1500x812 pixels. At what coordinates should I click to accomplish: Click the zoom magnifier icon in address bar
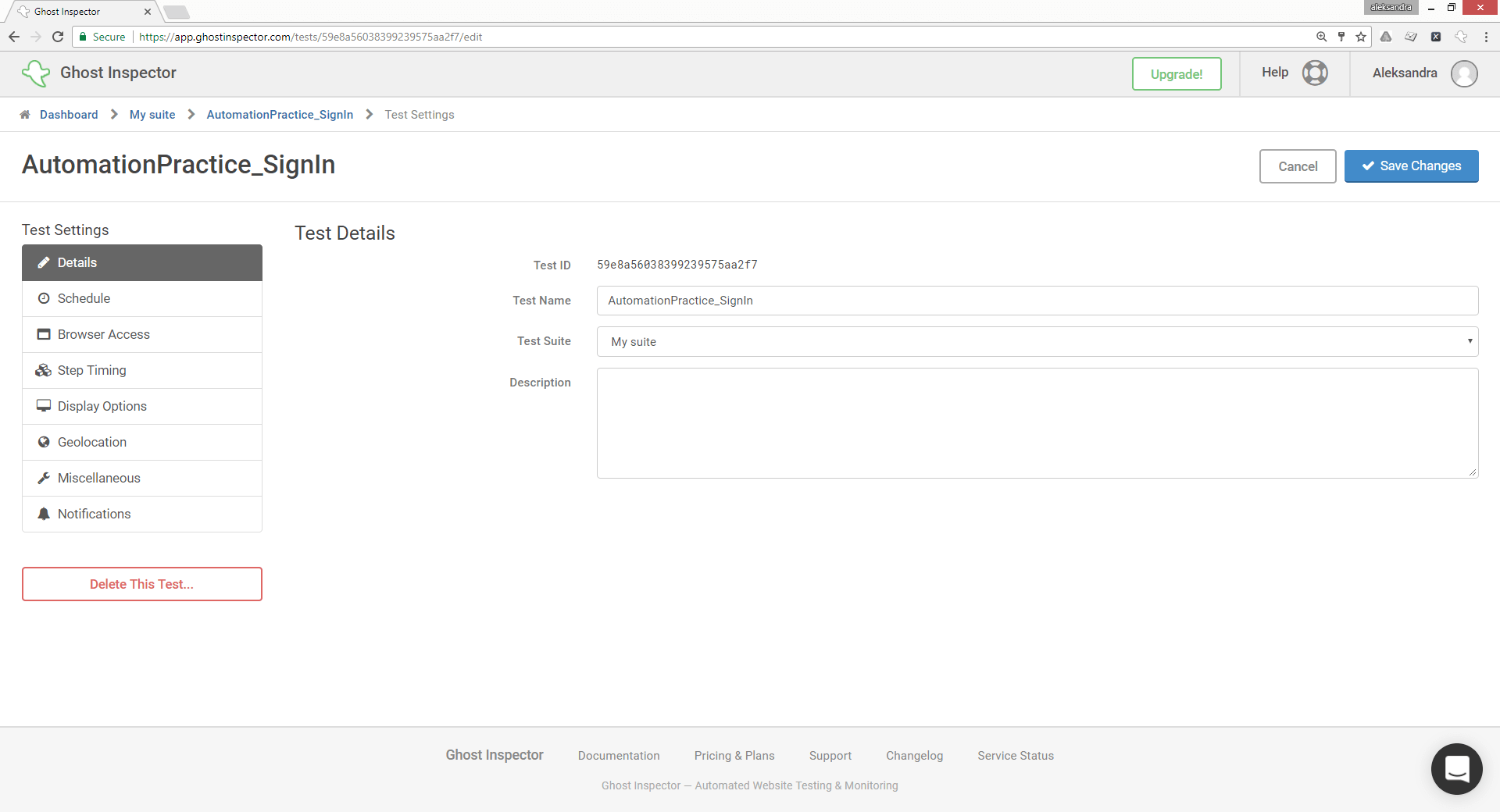point(1322,37)
